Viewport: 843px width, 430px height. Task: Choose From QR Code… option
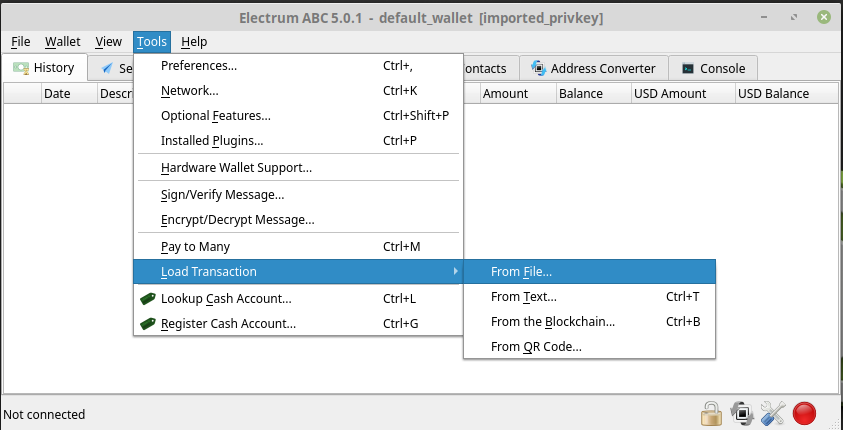coord(589,347)
